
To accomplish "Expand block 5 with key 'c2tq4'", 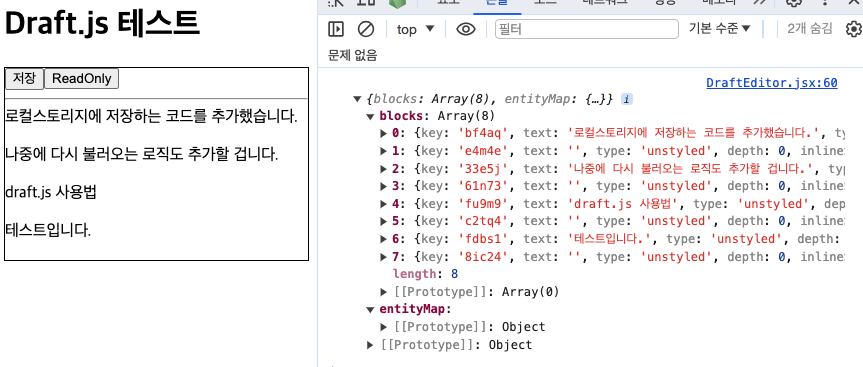I will click(x=384, y=221).
